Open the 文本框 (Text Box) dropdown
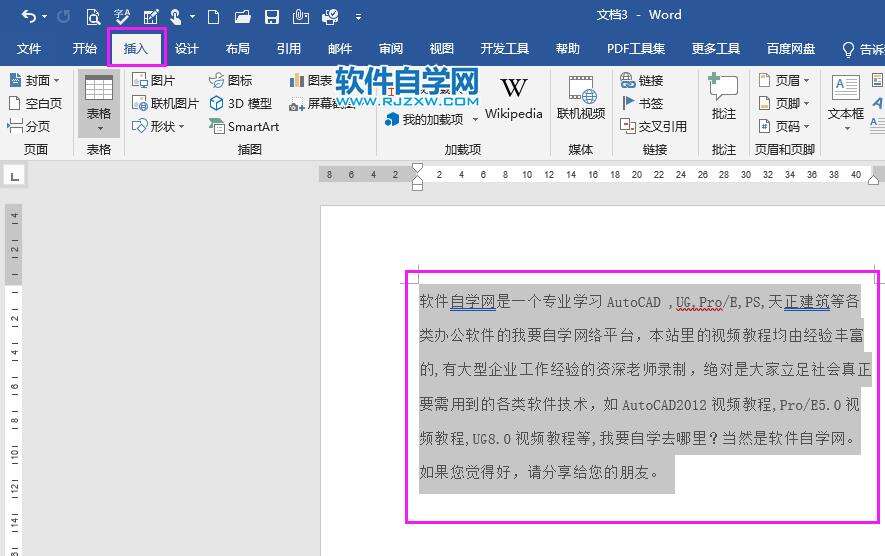 845,103
